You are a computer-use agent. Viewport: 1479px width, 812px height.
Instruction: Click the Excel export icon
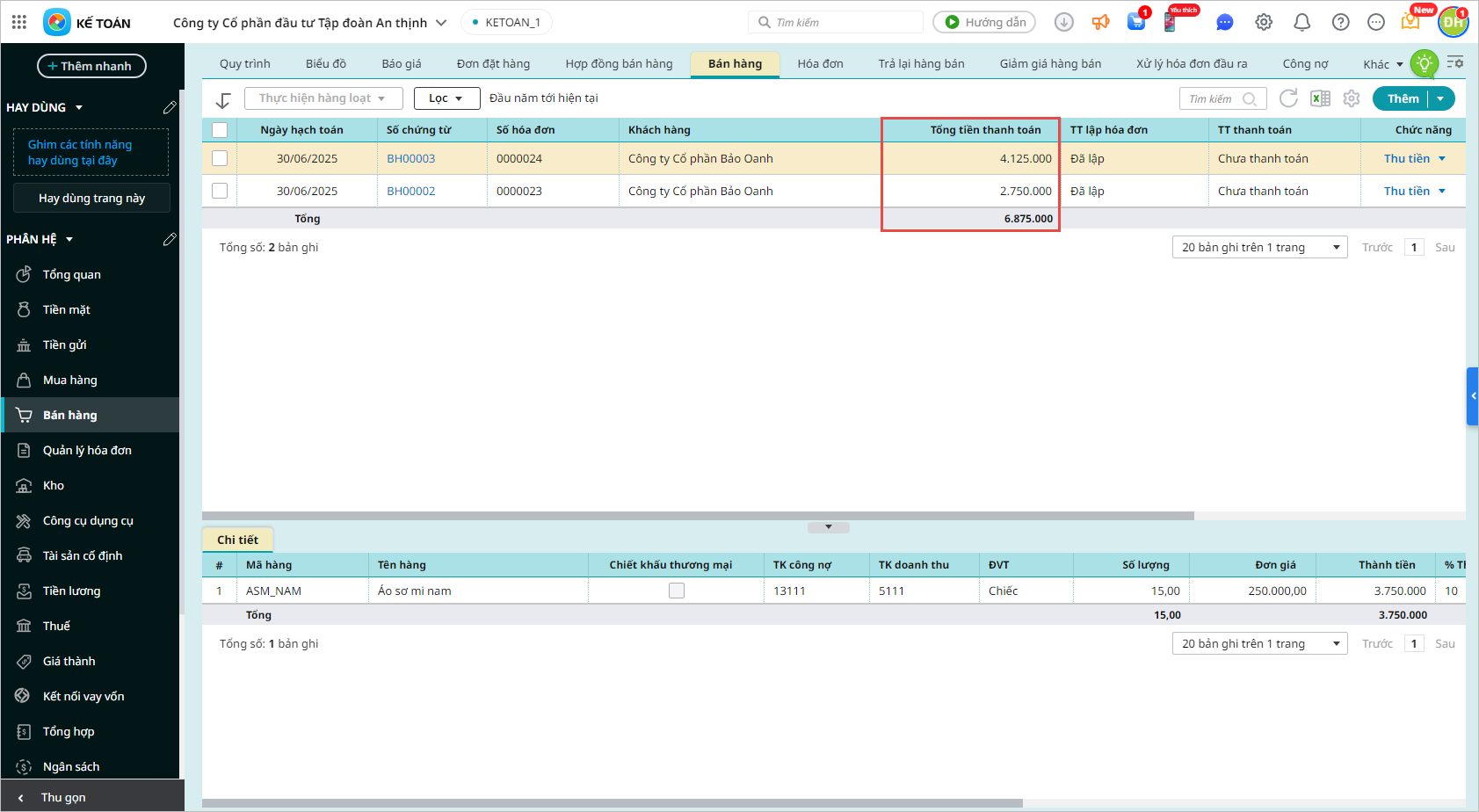pyautogui.click(x=1320, y=98)
